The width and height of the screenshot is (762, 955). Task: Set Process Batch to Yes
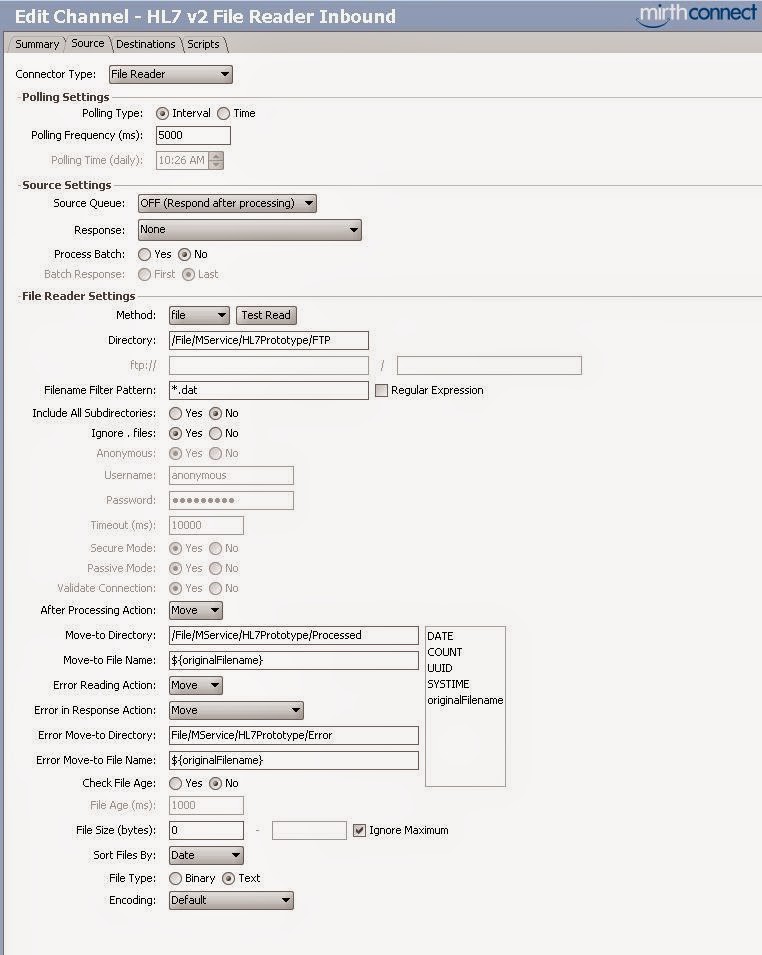[144, 254]
